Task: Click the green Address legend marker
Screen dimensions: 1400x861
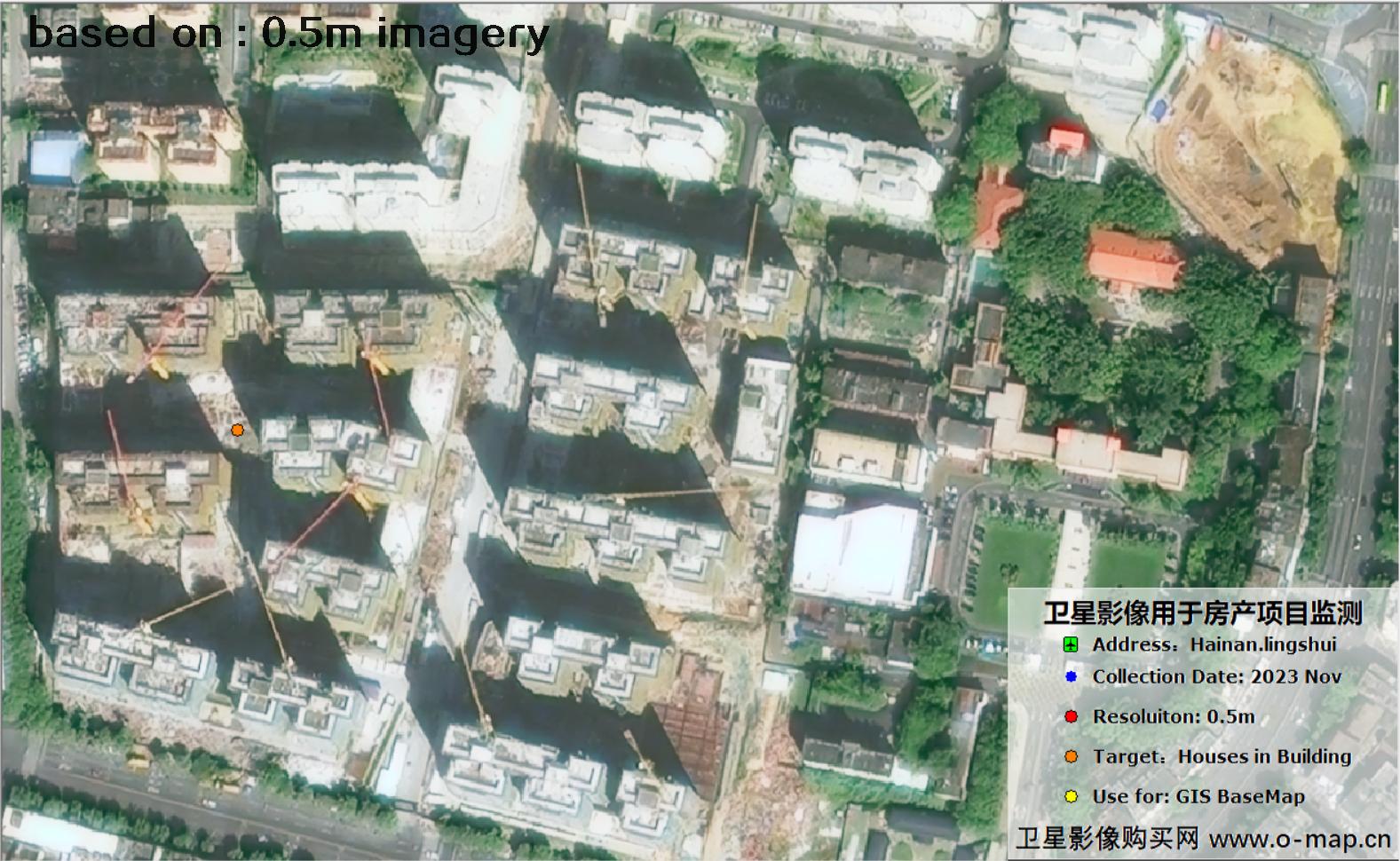Action: 1071,644
